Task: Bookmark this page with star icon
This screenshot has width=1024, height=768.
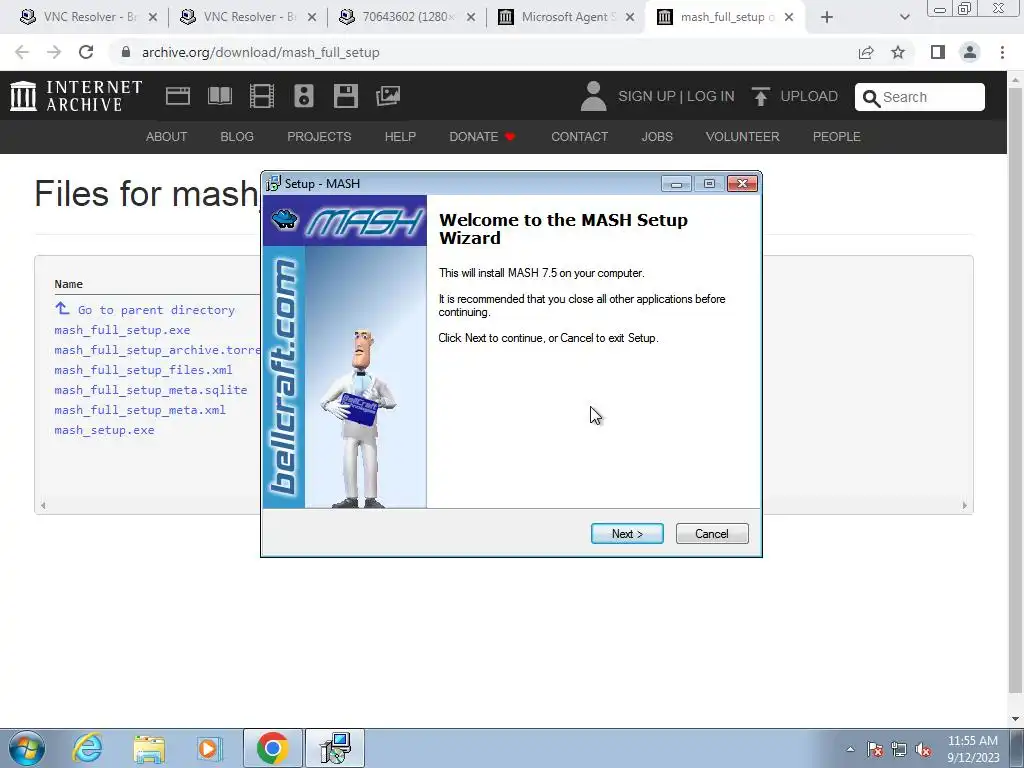Action: 898,52
